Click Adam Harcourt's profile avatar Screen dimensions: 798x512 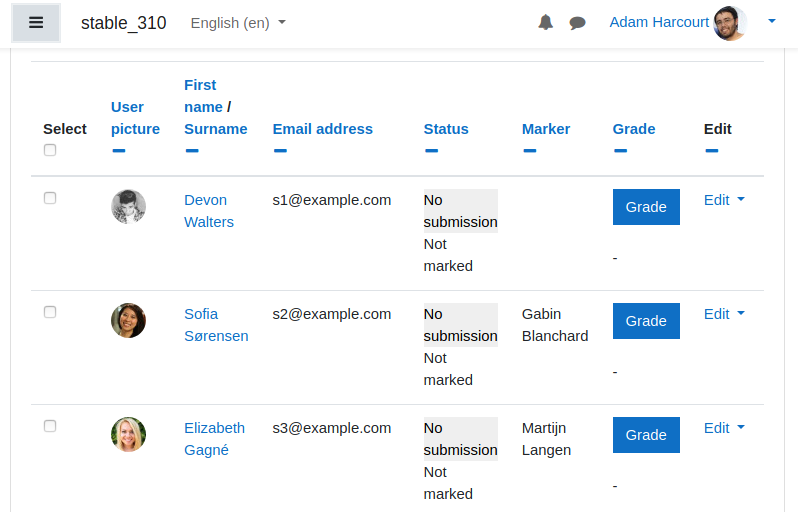coord(730,23)
